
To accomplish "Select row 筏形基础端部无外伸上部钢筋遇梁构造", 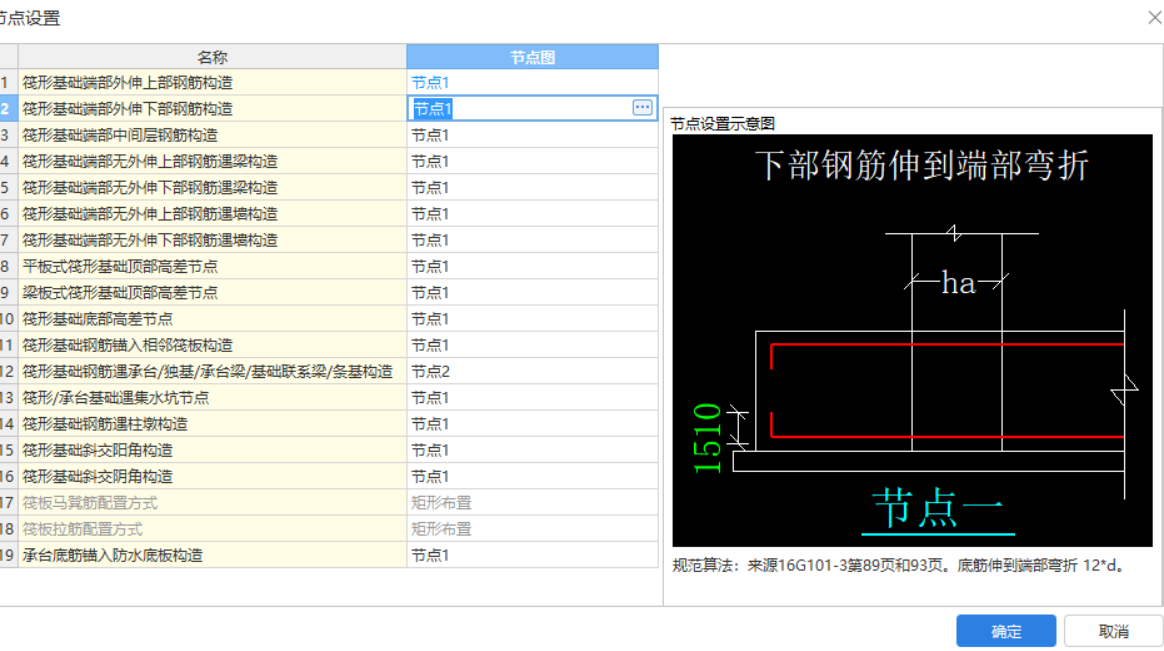I will click(212, 161).
